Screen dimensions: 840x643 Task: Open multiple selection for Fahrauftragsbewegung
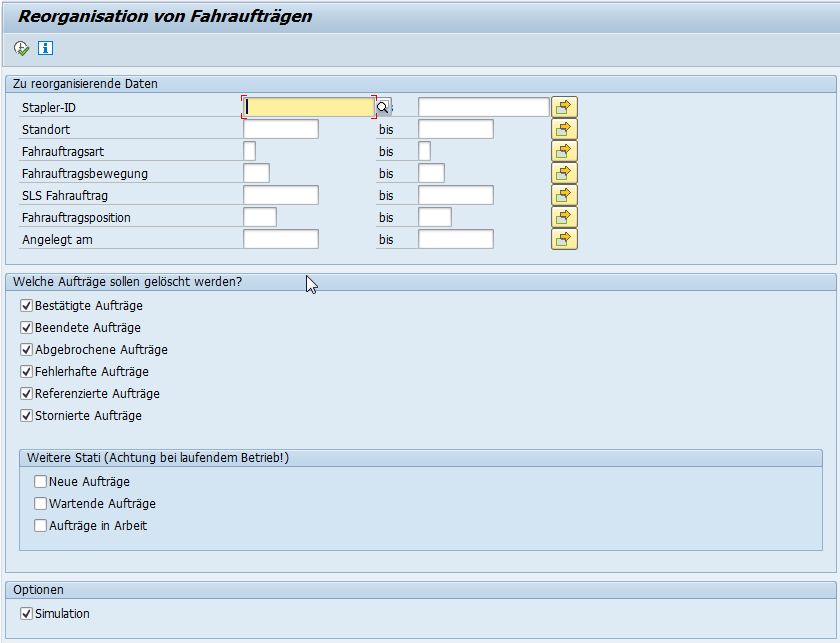point(564,173)
